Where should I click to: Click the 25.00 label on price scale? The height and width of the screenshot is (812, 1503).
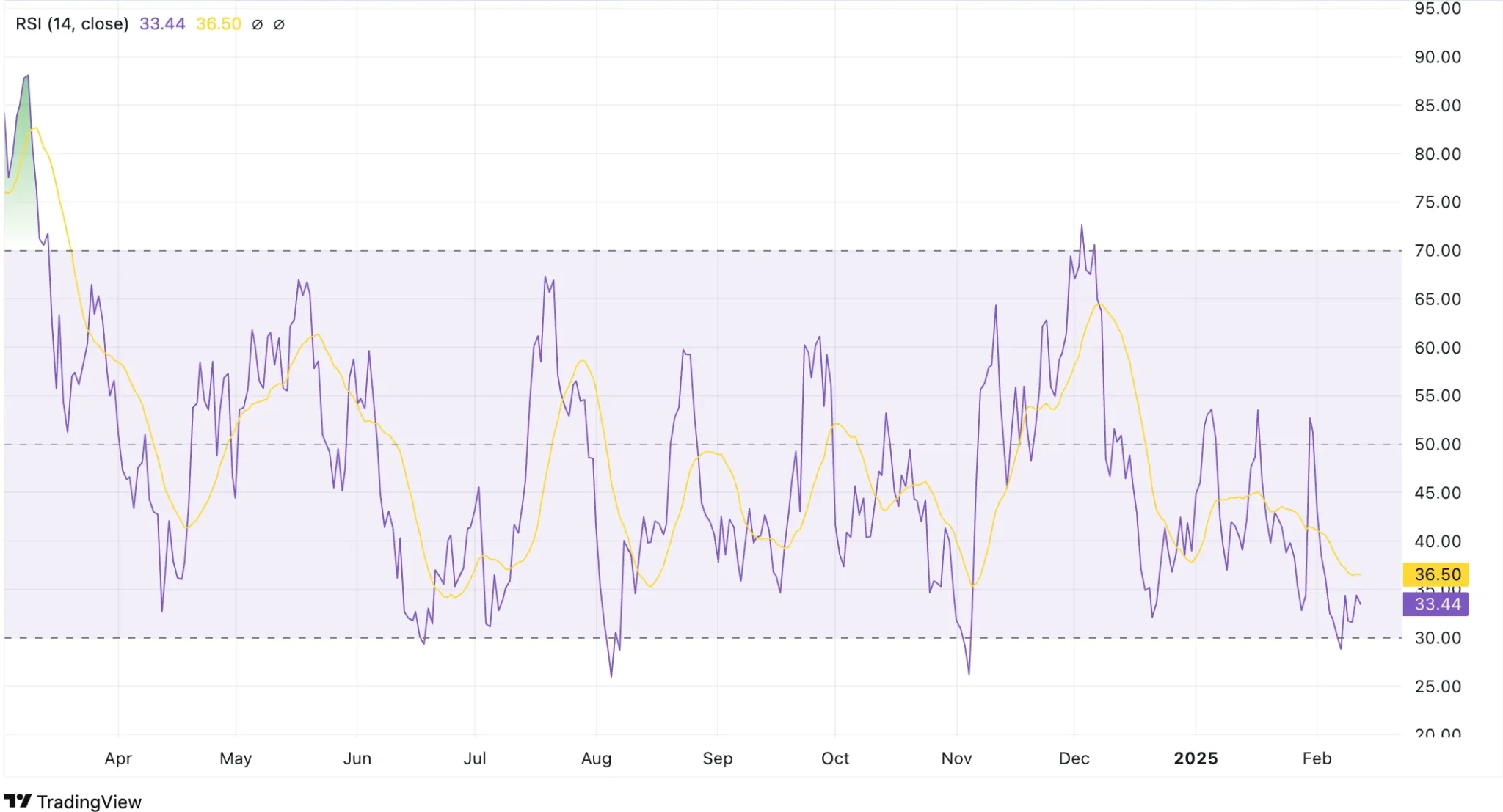(1437, 687)
